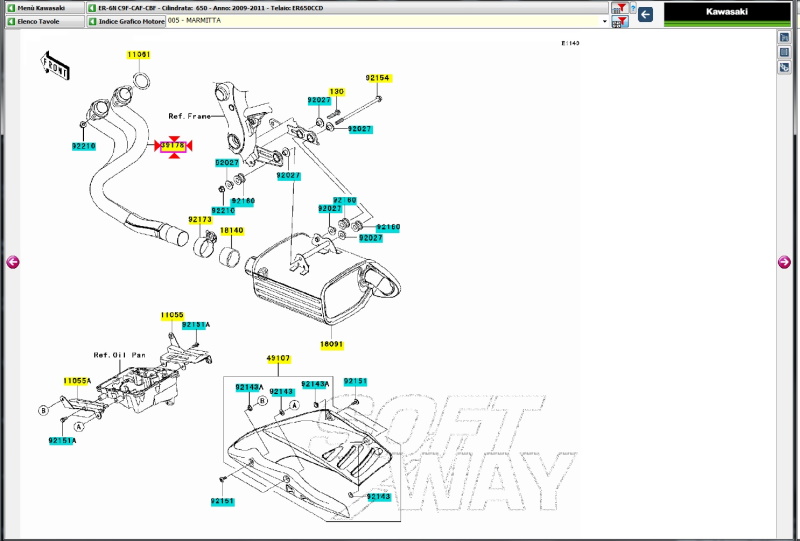800x541 pixels.
Task: Select highlighted part number 39178
Action: click(x=173, y=146)
